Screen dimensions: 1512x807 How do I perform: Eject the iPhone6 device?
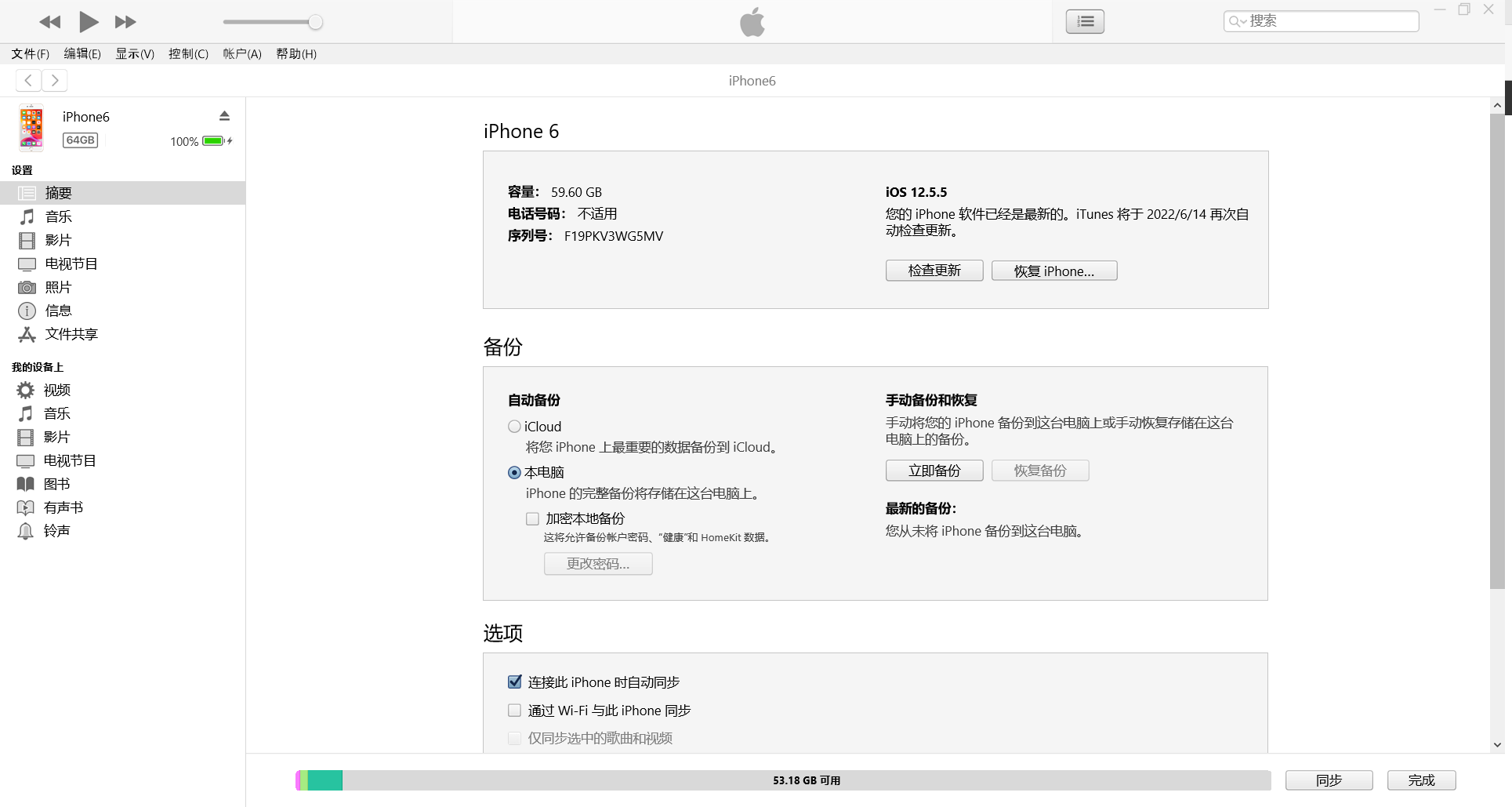[224, 116]
